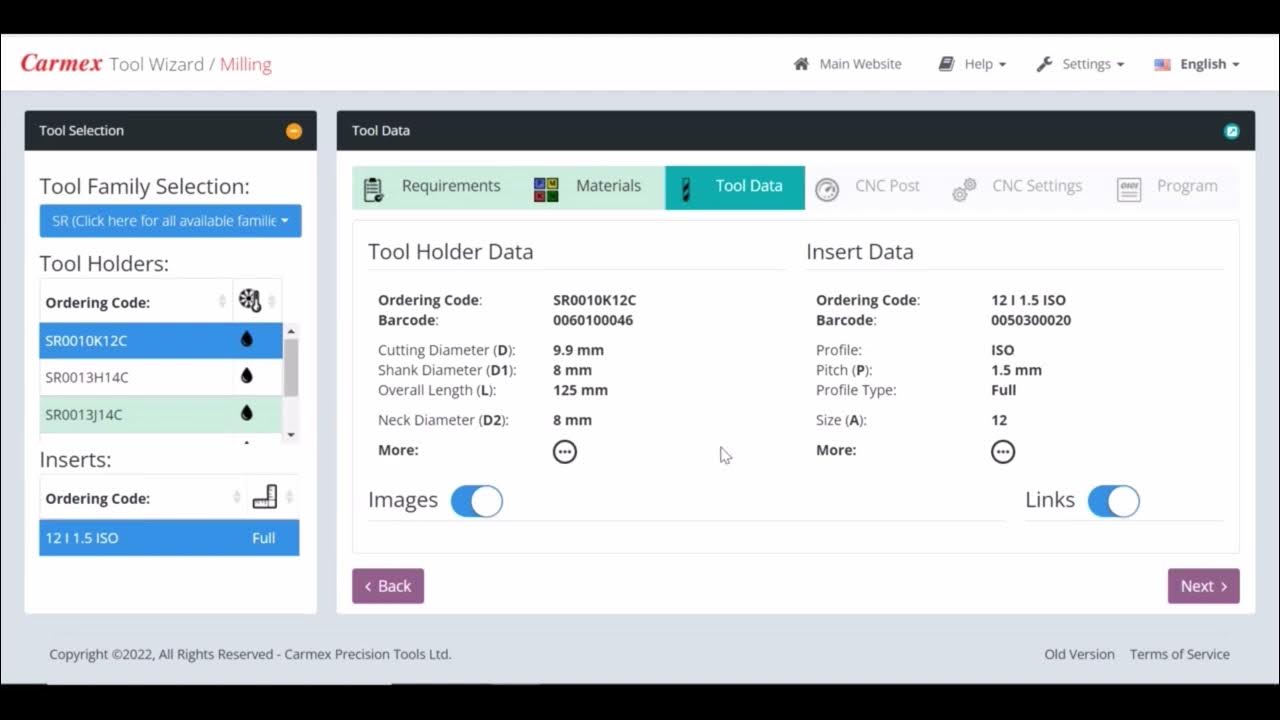Click the Main Website home icon
Screen dimensions: 1280x720
click(801, 64)
